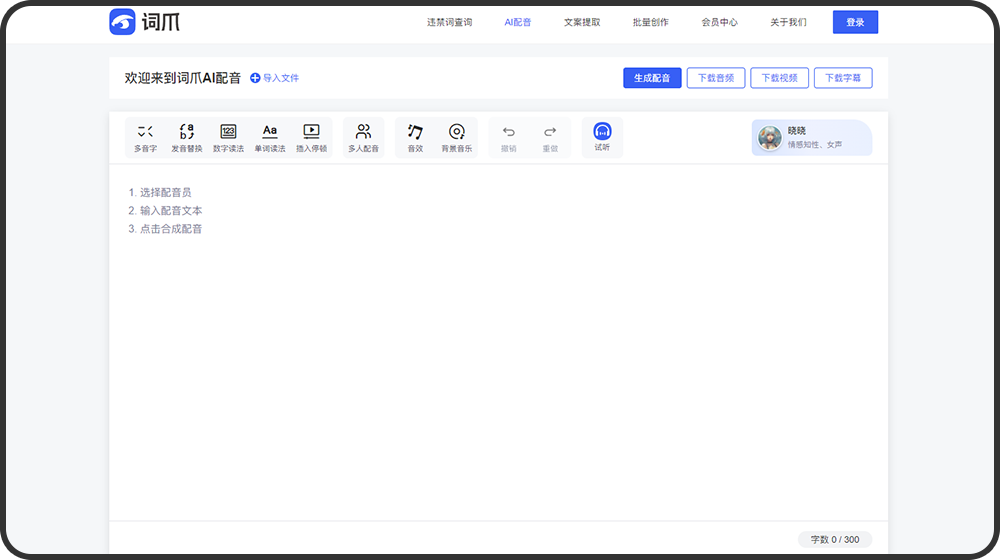Screen dimensions: 1000x560
Task: Select the 数字读法 number reading tool
Action: click(228, 137)
